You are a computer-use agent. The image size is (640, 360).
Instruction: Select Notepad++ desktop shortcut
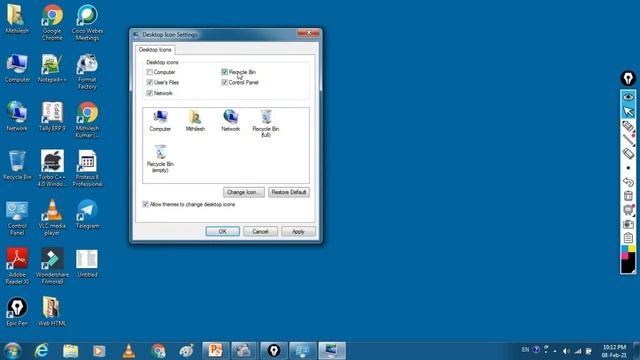[x=52, y=68]
